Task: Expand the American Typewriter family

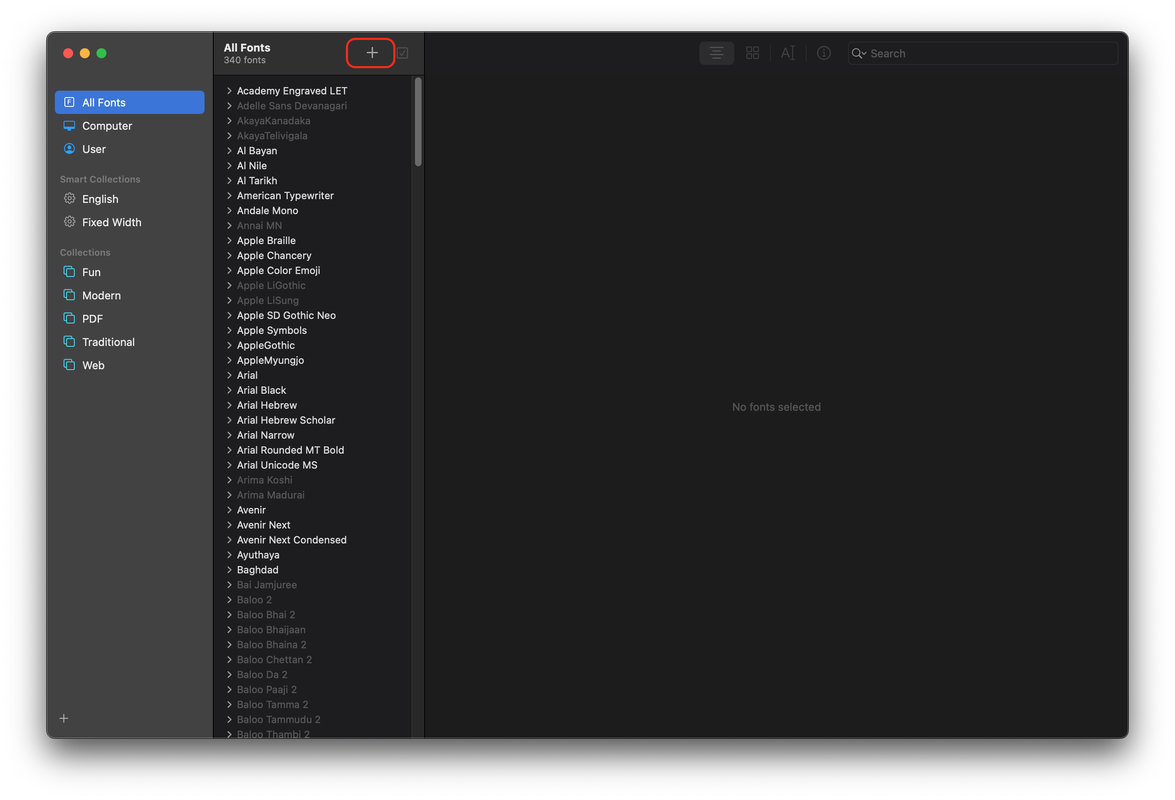Action: (x=229, y=196)
